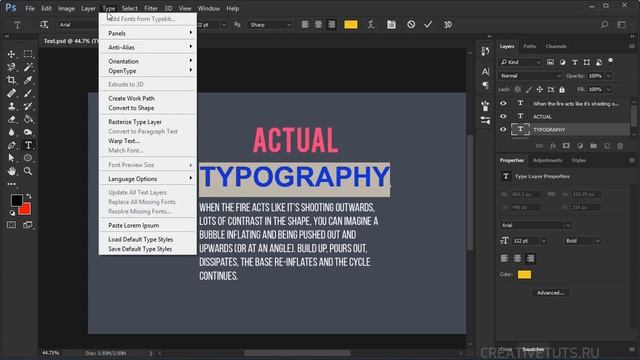Viewport: 640px width, 360px height.
Task: Open the OpenType submenu
Action: pos(148,71)
